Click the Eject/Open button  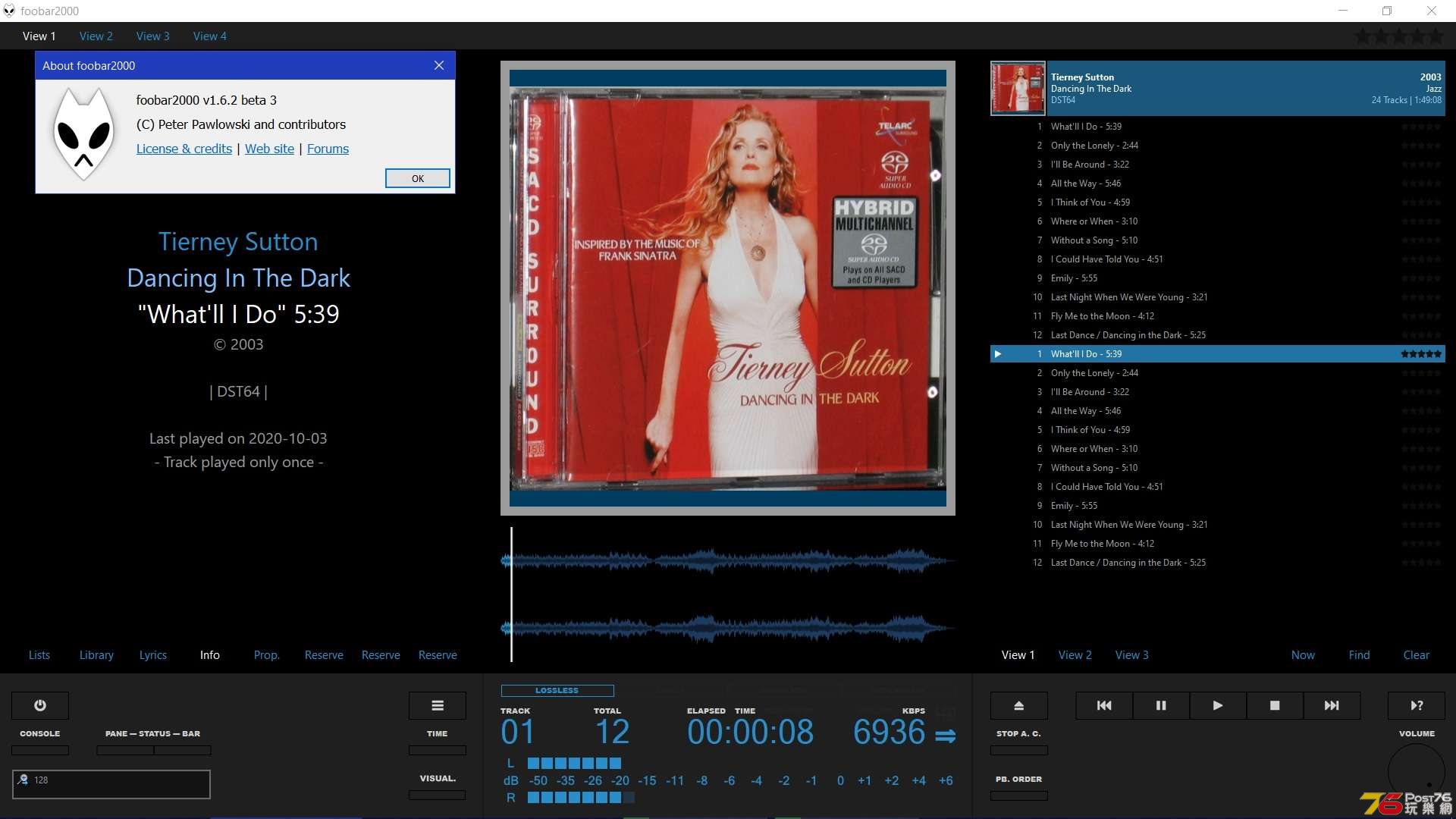[x=1019, y=705]
